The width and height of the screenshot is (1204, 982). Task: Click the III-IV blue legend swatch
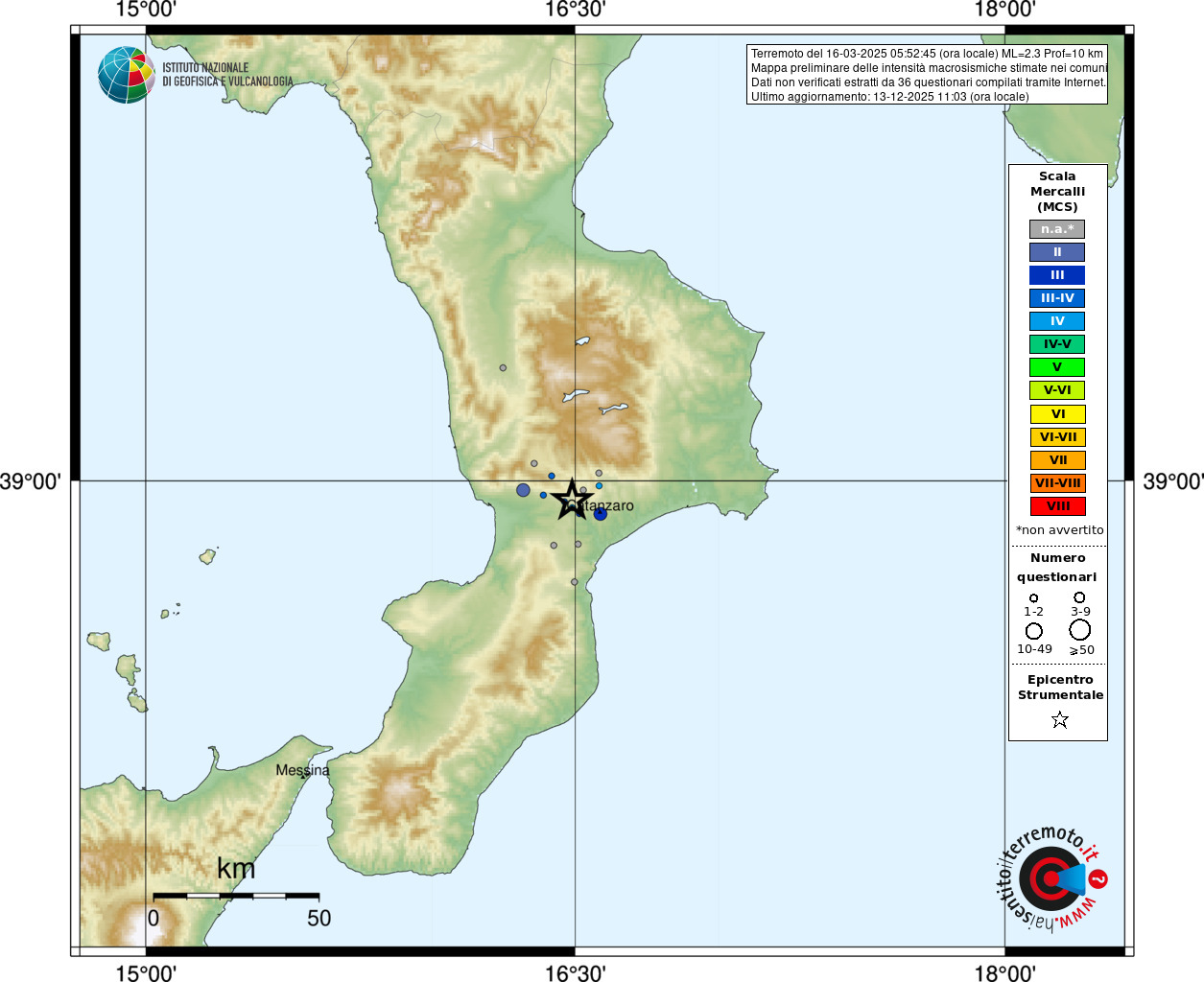1057,298
